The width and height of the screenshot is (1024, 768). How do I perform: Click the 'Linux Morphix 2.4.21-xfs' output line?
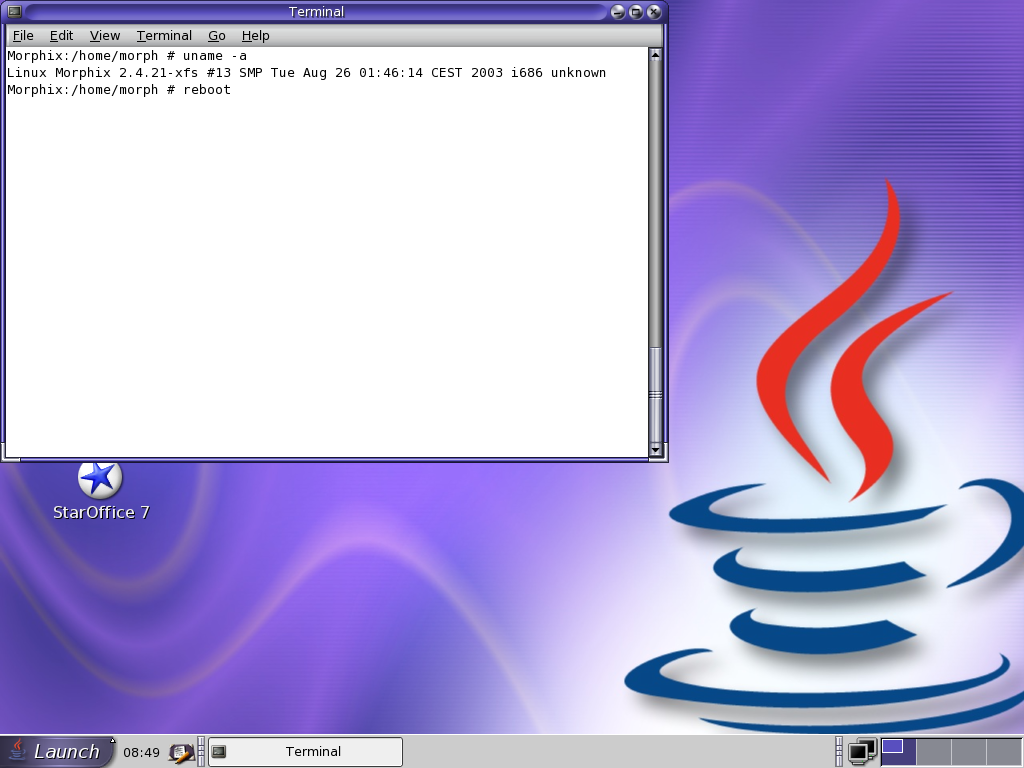(306, 73)
